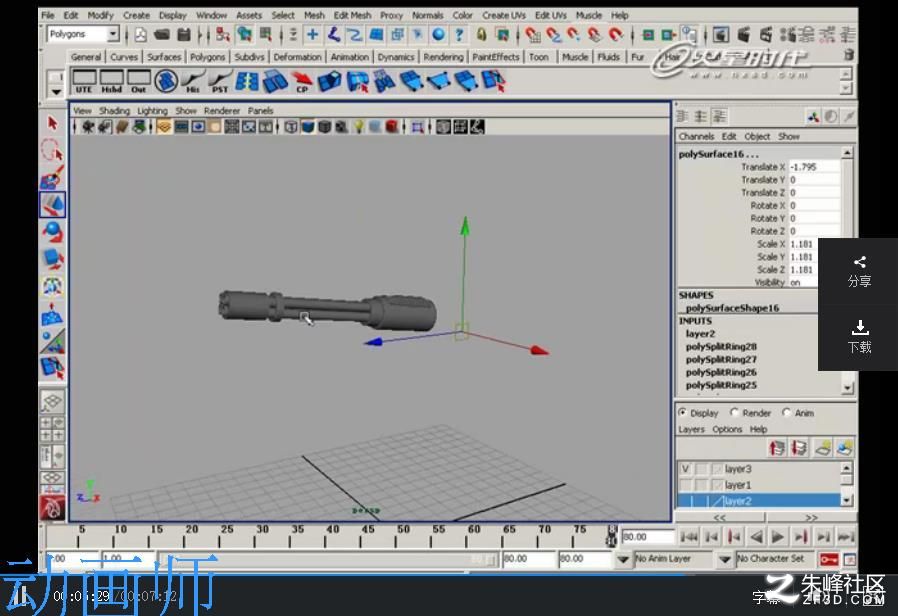Click frame 40 on the time slider
Screen dimensions: 898x616
pos(333,536)
